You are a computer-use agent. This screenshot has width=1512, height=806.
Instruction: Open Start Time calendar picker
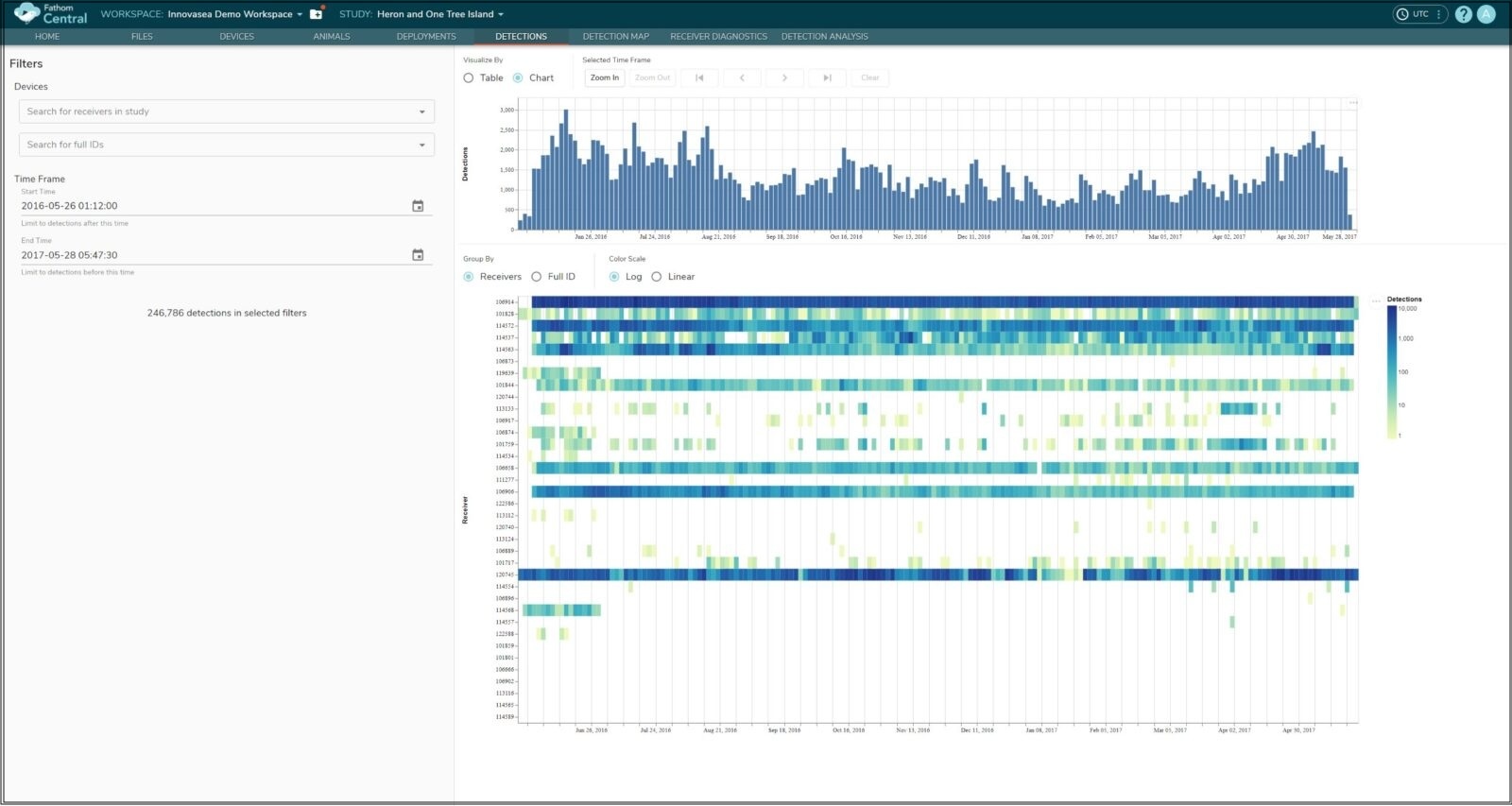418,206
